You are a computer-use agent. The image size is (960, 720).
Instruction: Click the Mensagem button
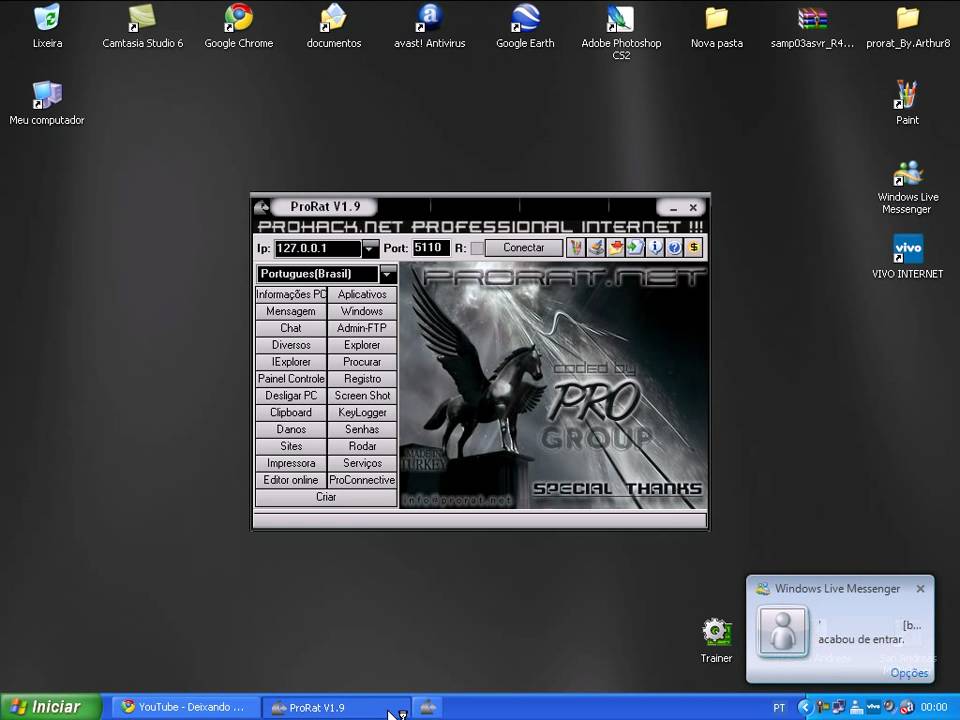coord(291,311)
